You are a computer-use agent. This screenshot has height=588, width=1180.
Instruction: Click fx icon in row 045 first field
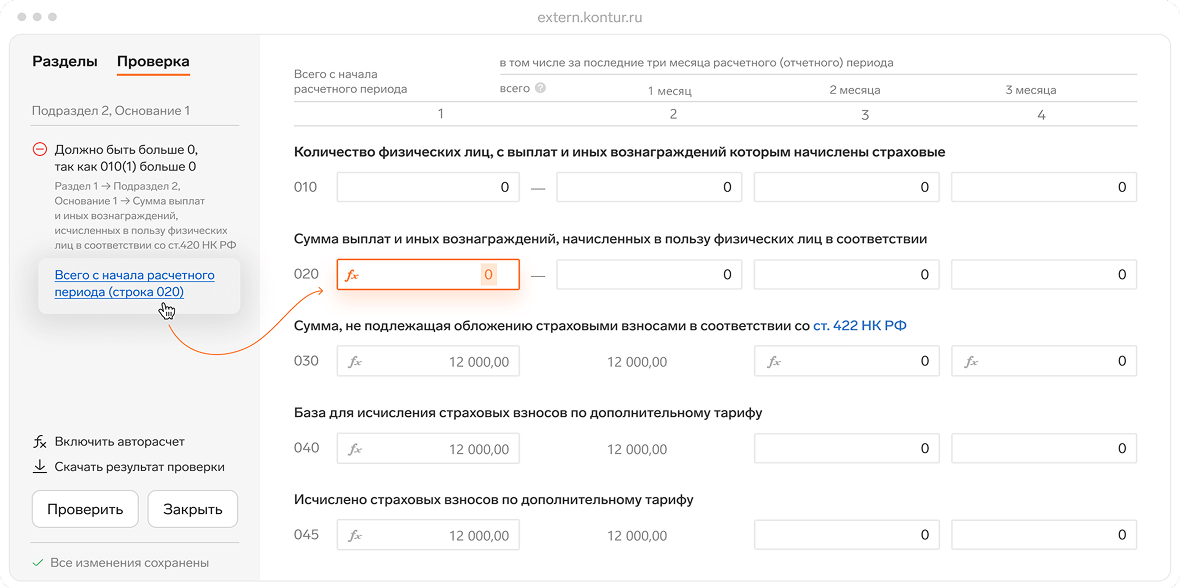tap(354, 536)
